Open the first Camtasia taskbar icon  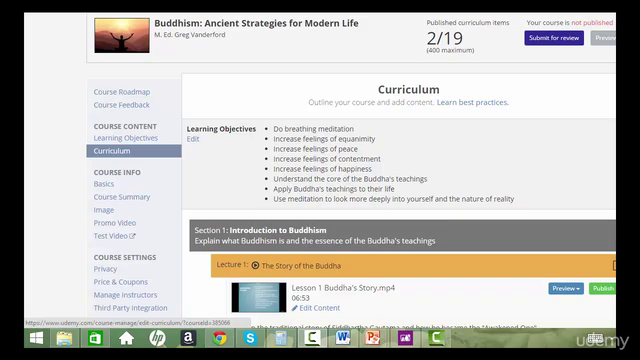312,338
